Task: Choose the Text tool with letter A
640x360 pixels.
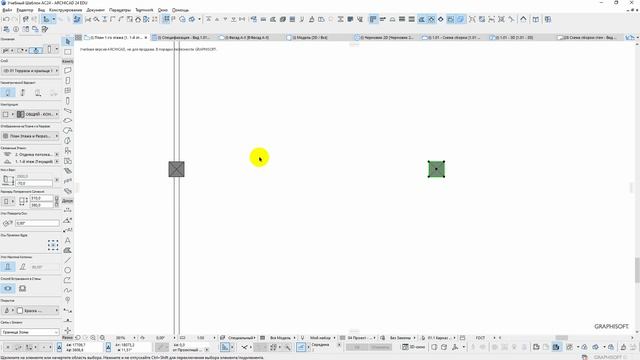Action: tap(68, 240)
